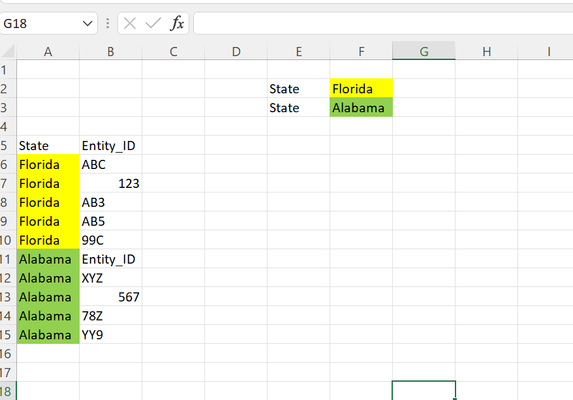The height and width of the screenshot is (400, 573).
Task: Click the Alabama cell in row 12
Action: pos(48,278)
